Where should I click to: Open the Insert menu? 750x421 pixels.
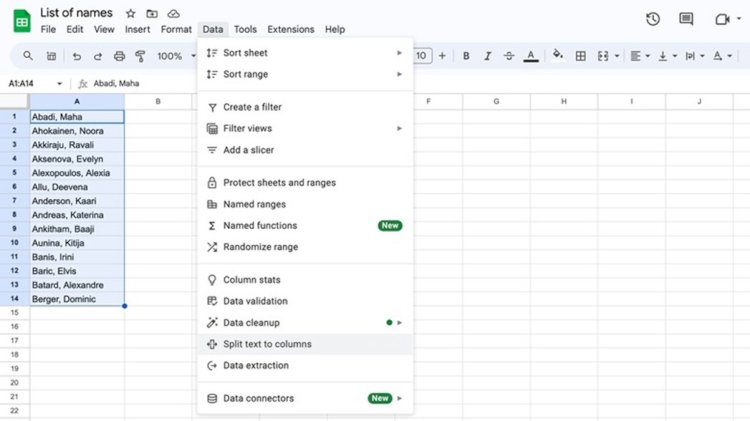137,29
